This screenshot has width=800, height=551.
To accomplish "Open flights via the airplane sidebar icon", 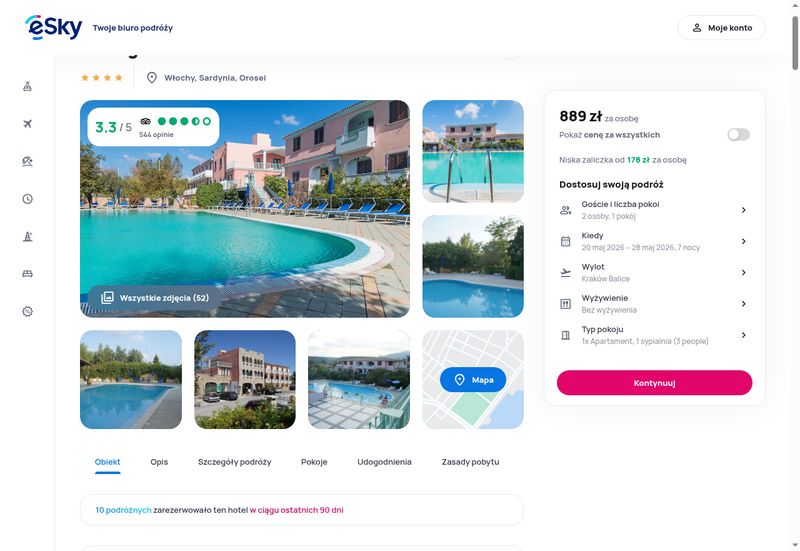I will (28, 124).
